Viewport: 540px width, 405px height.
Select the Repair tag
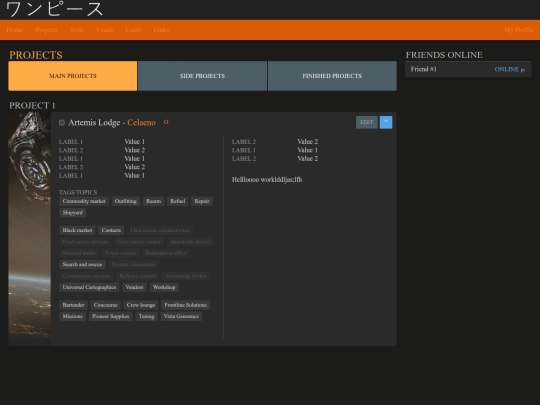point(202,201)
